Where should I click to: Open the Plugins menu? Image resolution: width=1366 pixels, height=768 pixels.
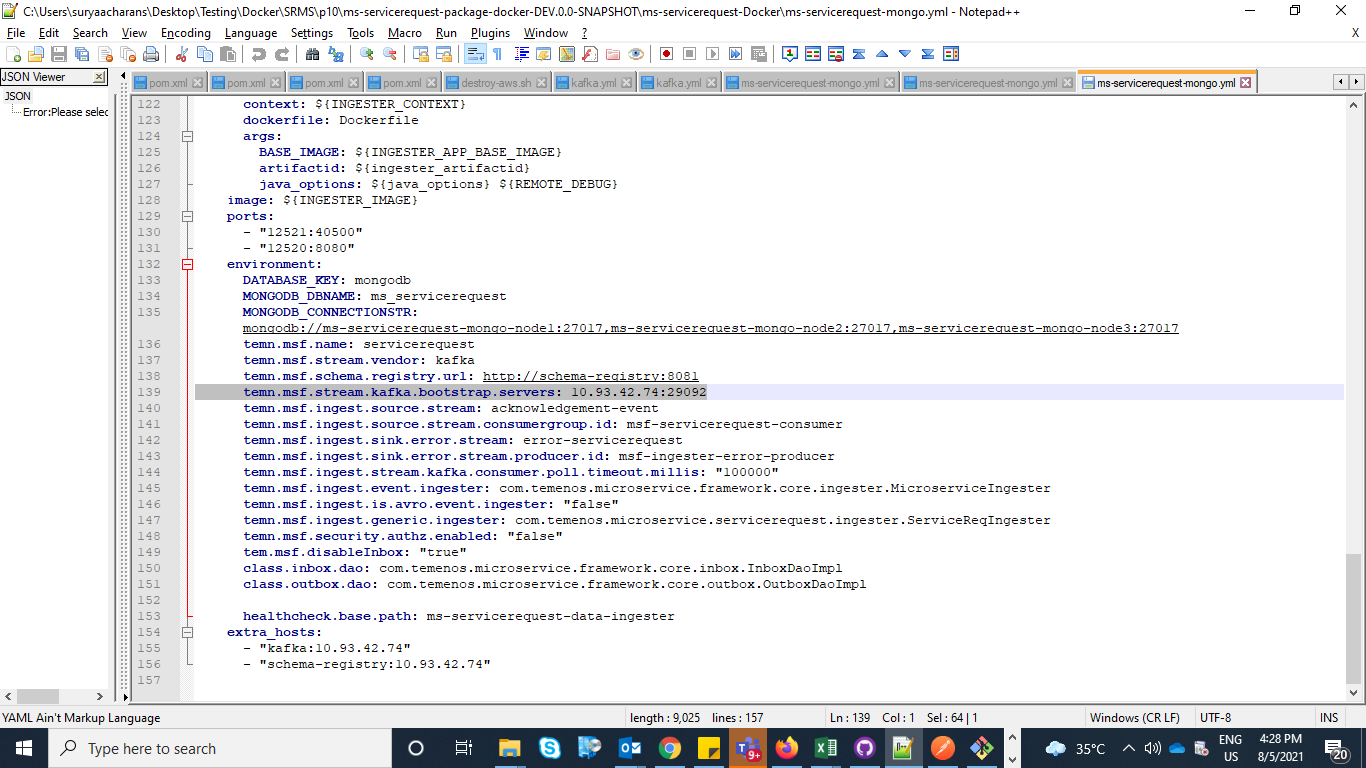(490, 33)
